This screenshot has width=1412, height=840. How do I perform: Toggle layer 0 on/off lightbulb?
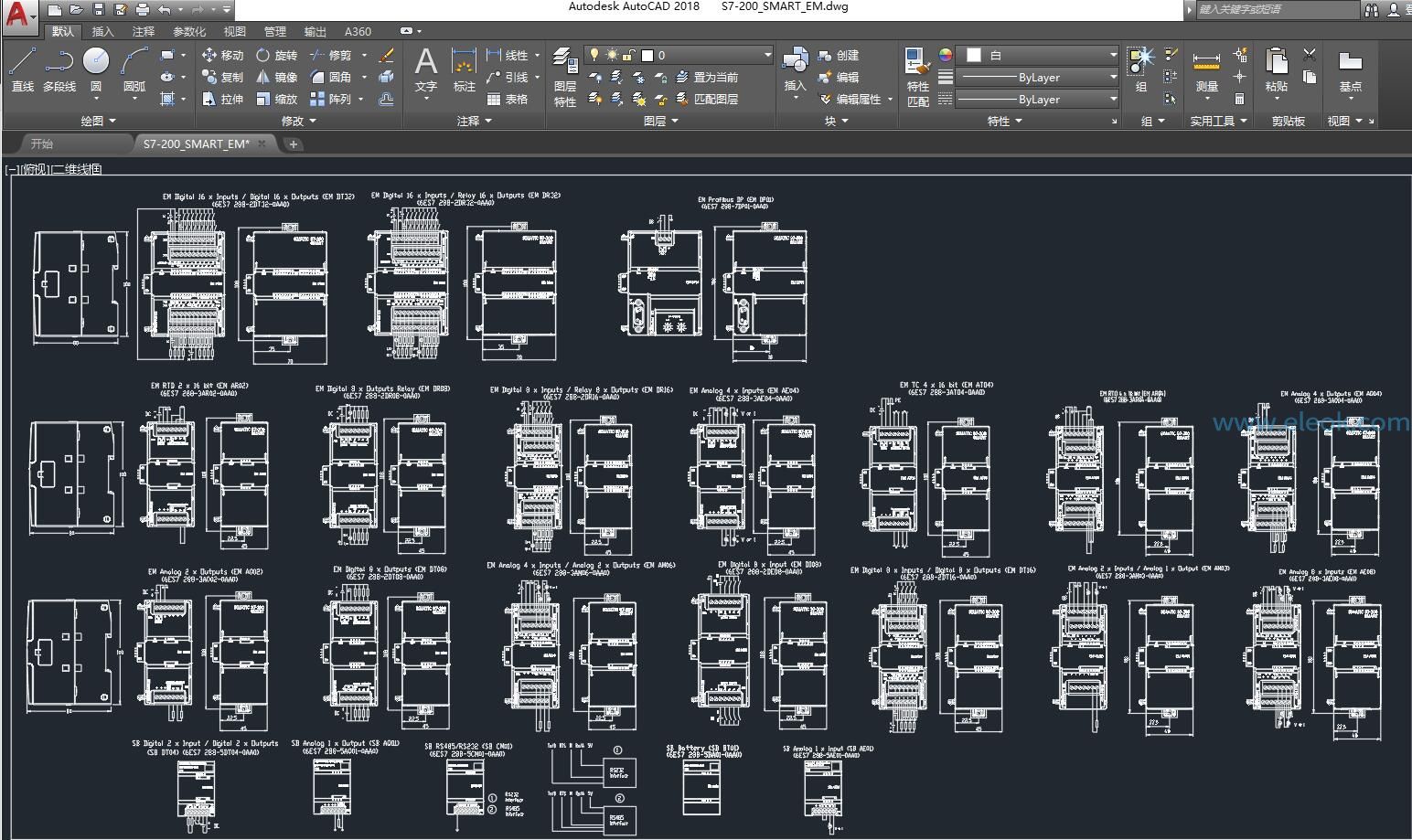(x=594, y=55)
